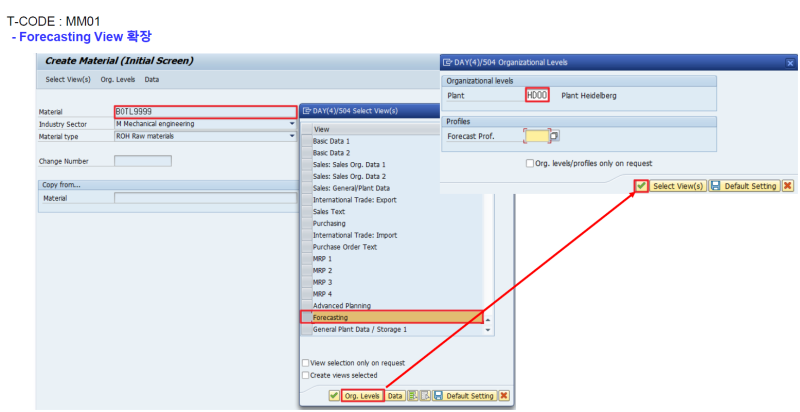Toggle Create views selected checkbox
This screenshot has height=412, width=800.
[x=306, y=375]
